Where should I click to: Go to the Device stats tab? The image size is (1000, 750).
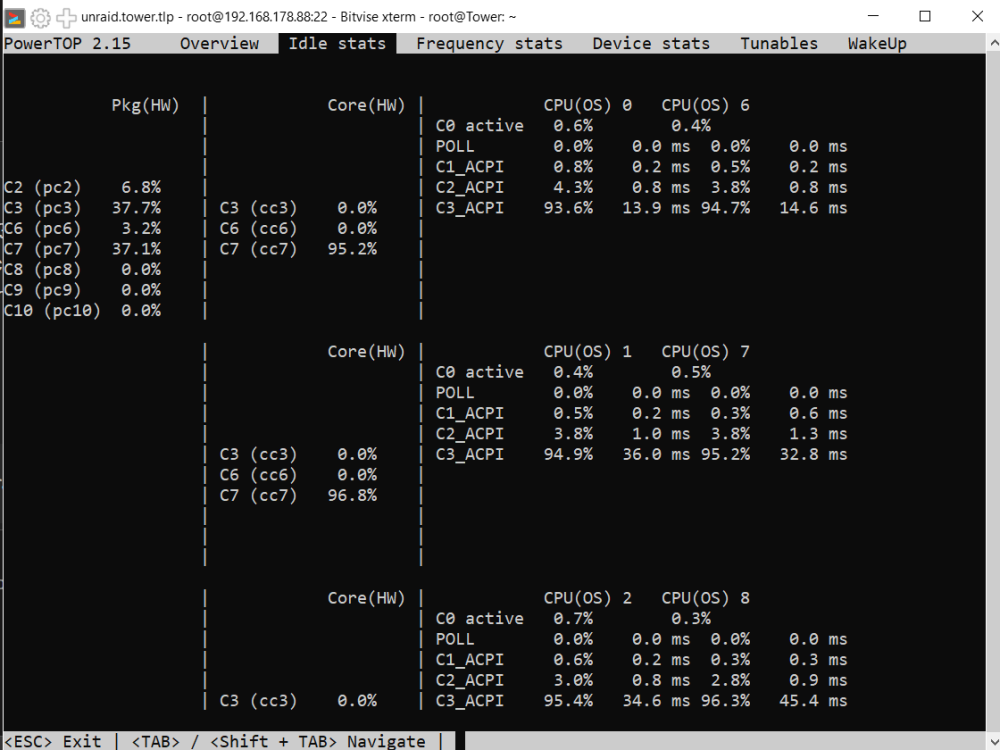click(651, 43)
